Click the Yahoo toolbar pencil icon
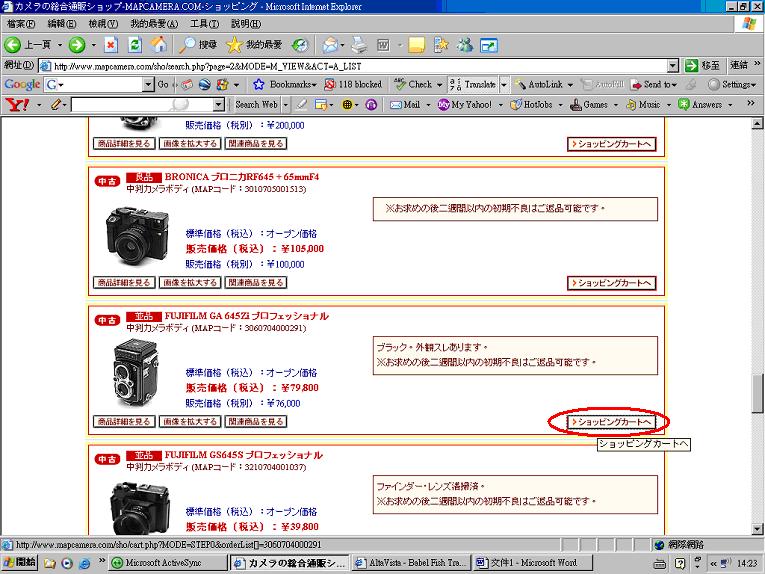Viewport: 765px width, 574px height. tap(56, 104)
